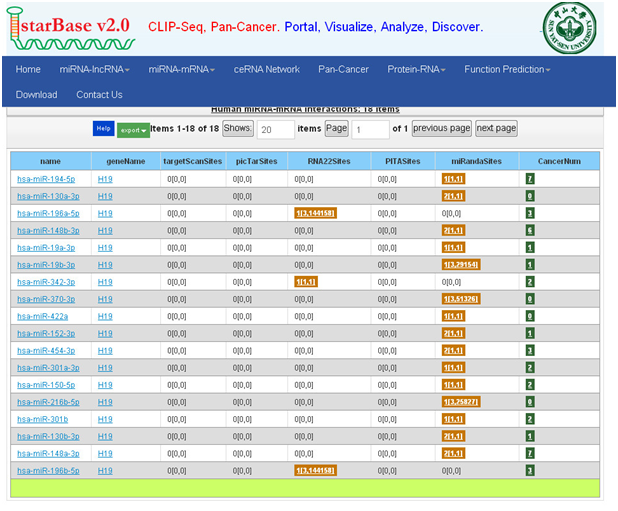Open the Function Prediction dropdown menu

(507, 69)
